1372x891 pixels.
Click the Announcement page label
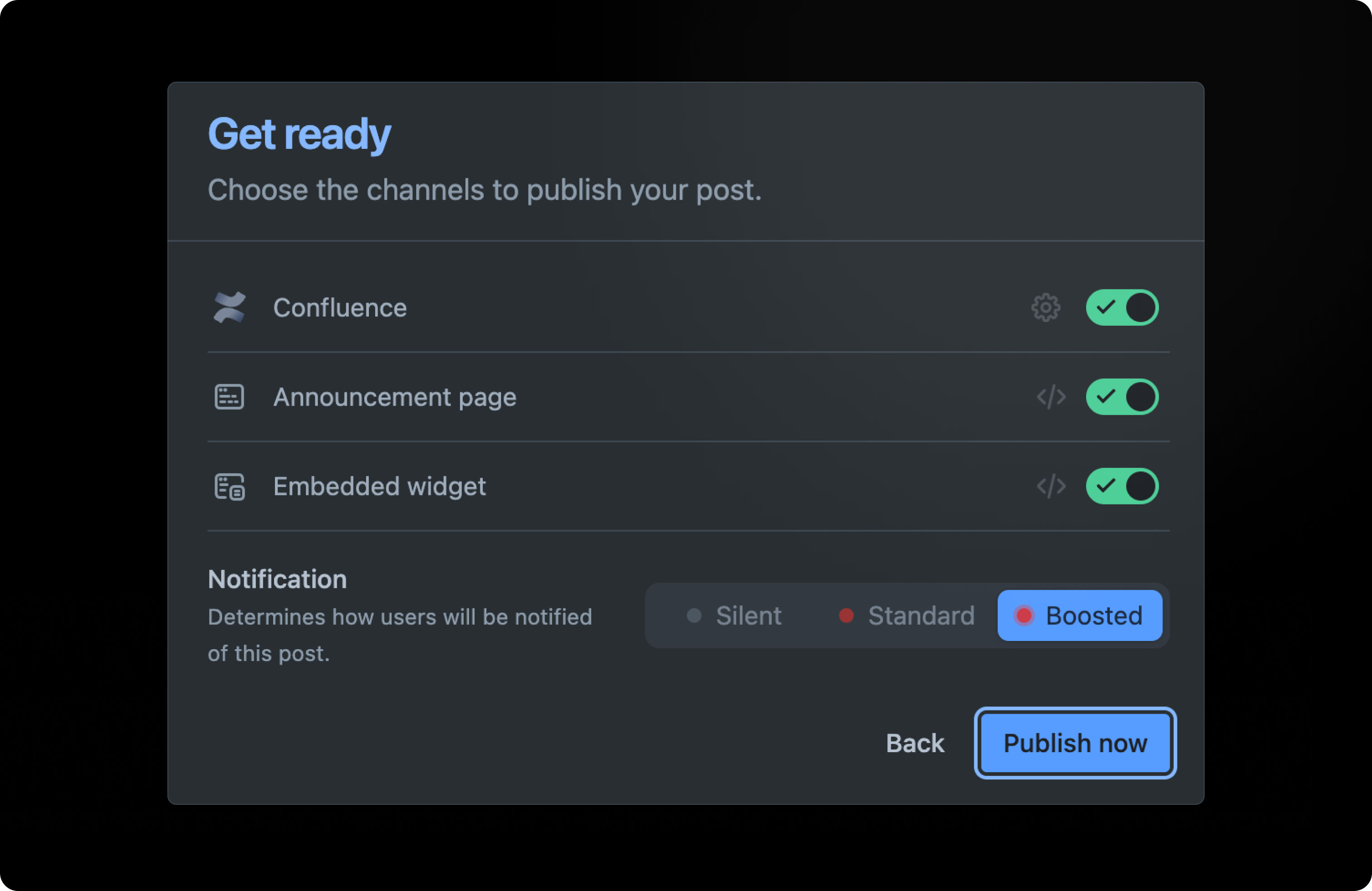point(394,397)
